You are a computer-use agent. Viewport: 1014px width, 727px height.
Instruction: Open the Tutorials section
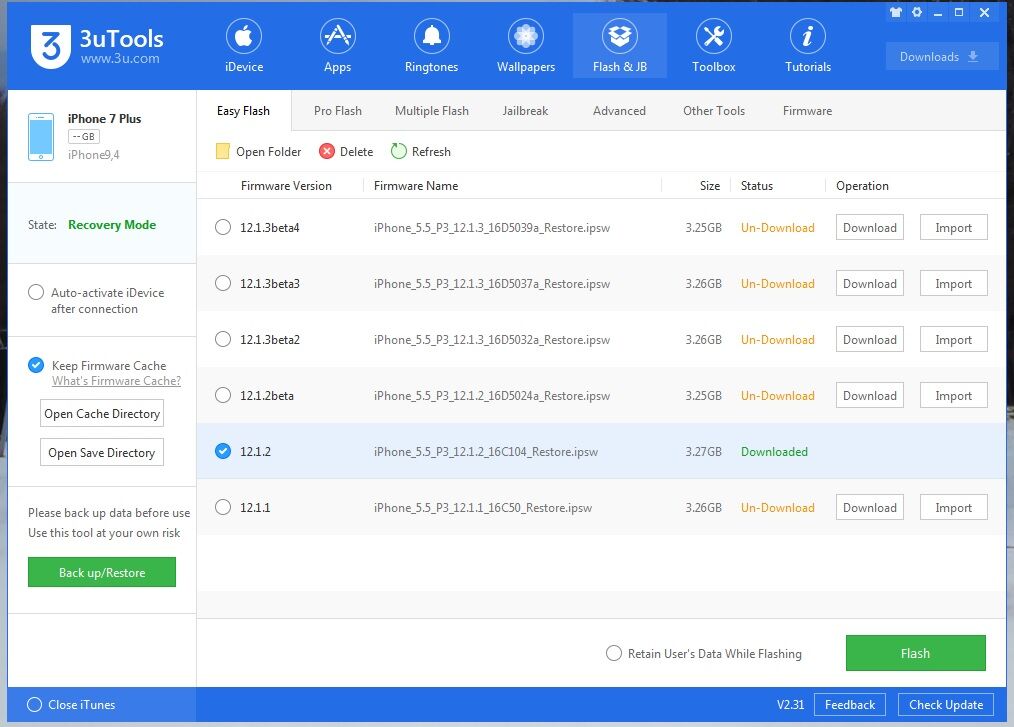pyautogui.click(x=808, y=46)
